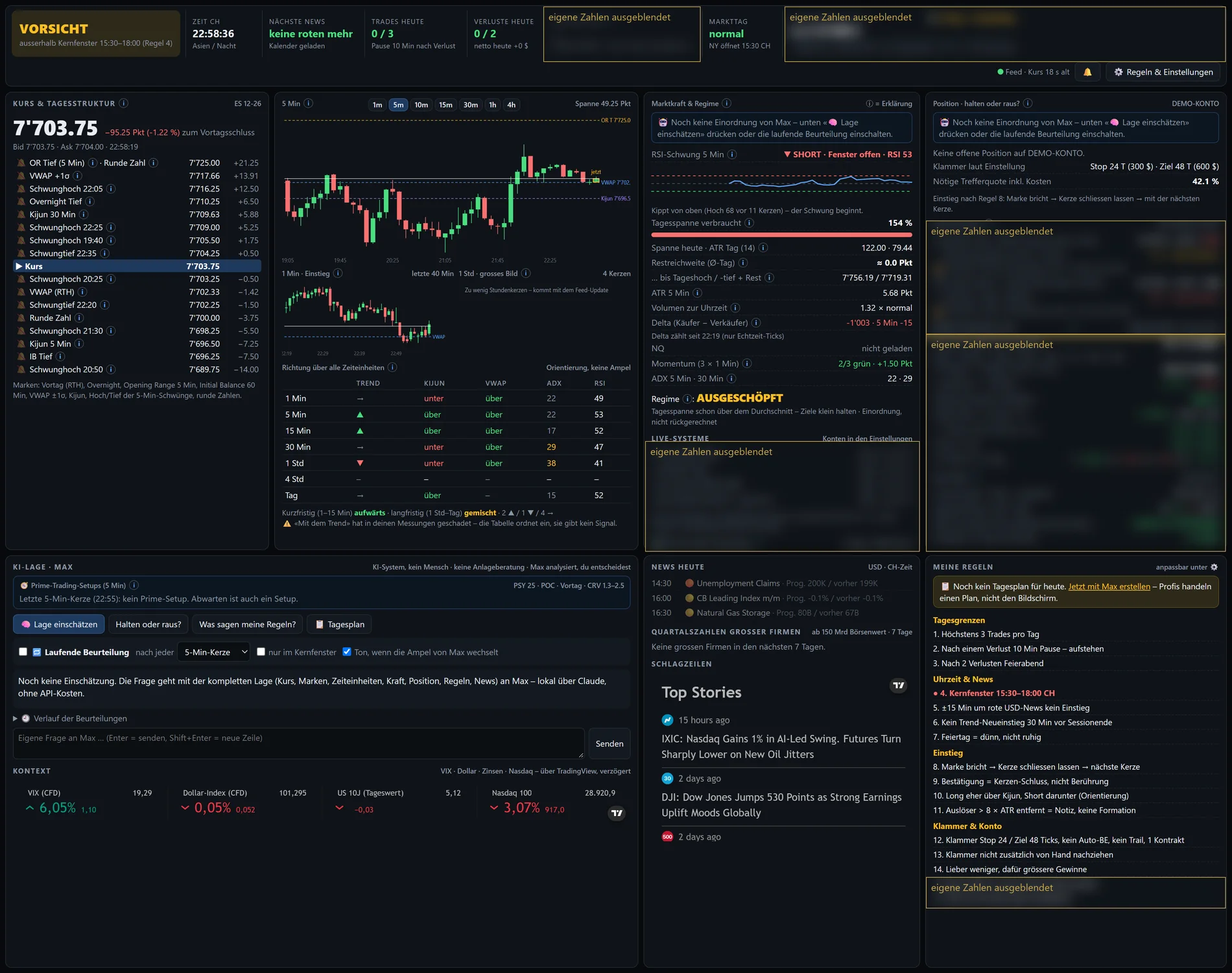Check the nur im Kernfenster option
The height and width of the screenshot is (973, 1232).
(x=261, y=652)
